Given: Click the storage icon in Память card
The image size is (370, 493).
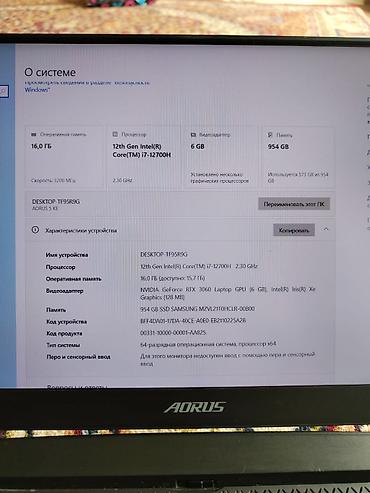Looking at the screenshot, I should [x=270, y=135].
